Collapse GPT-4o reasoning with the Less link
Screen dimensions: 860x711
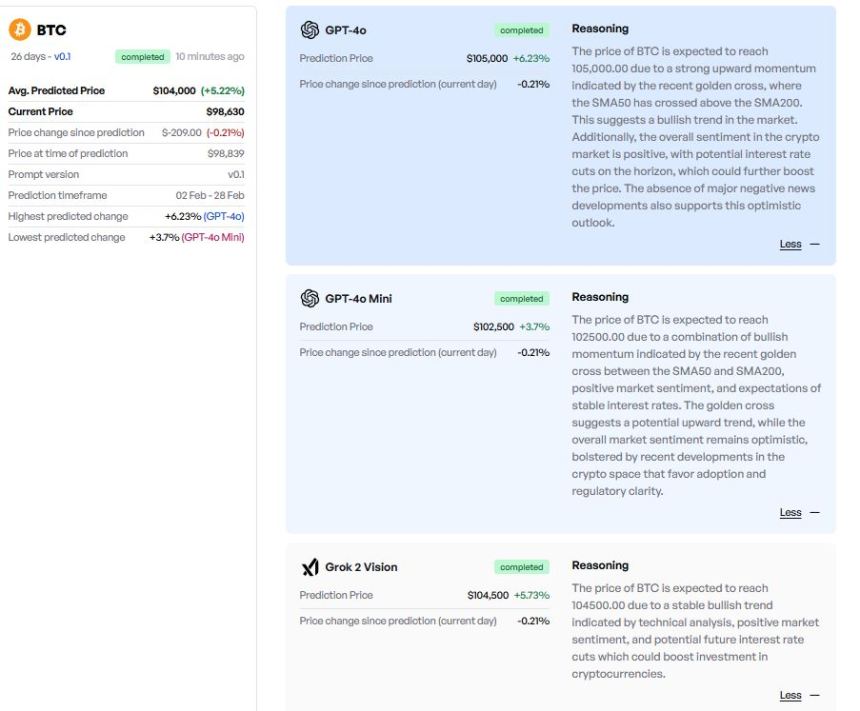pos(790,244)
